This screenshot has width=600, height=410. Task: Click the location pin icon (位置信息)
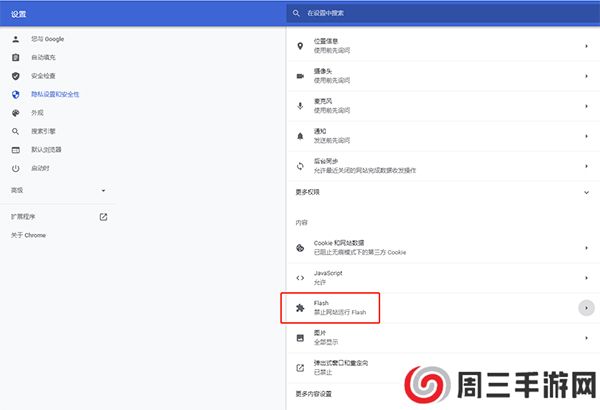299,46
